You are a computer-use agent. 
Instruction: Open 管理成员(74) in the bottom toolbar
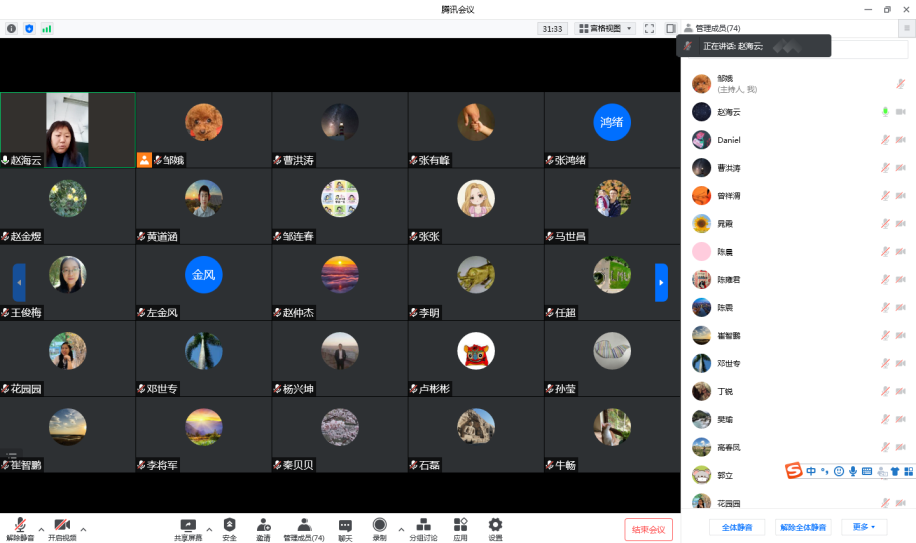(x=303, y=528)
